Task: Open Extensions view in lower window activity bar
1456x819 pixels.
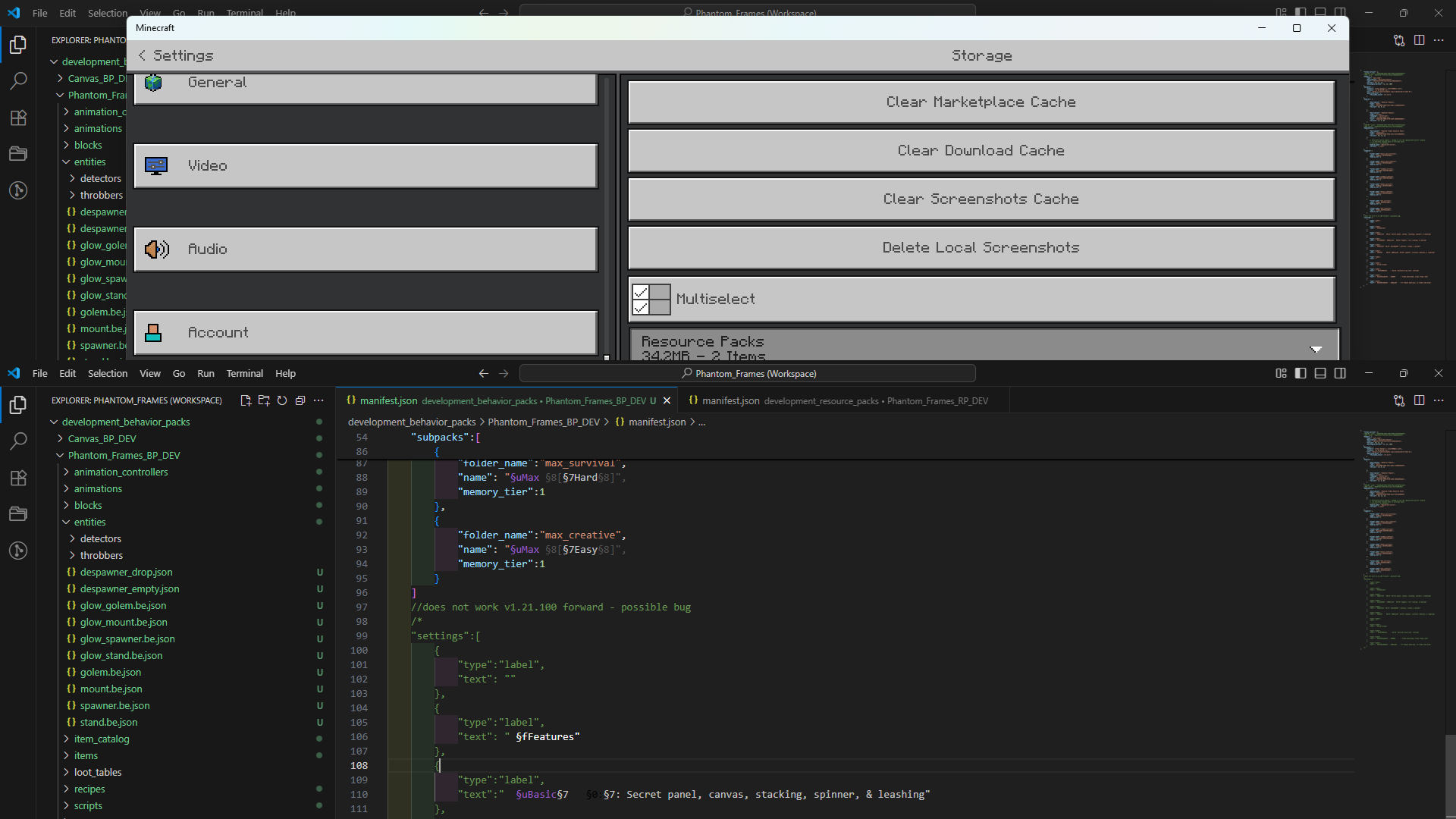Action: (18, 478)
